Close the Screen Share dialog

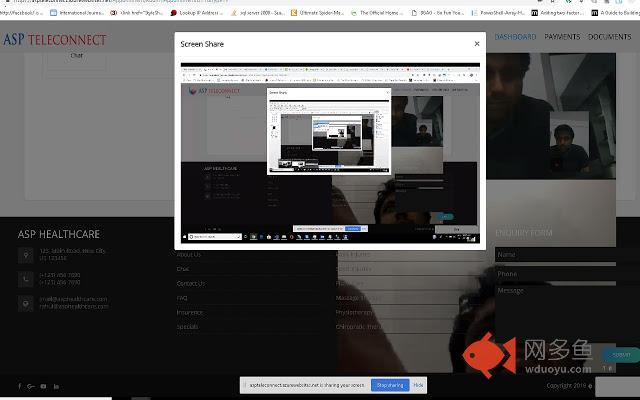[x=477, y=44]
